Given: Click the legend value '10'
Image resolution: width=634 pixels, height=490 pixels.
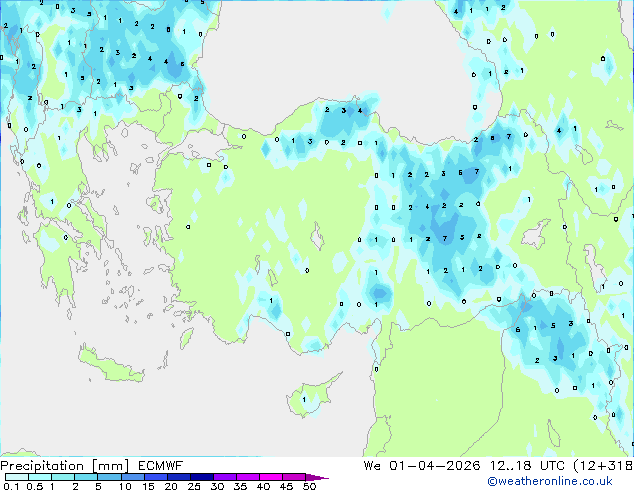Looking at the screenshot, I should point(125,486).
